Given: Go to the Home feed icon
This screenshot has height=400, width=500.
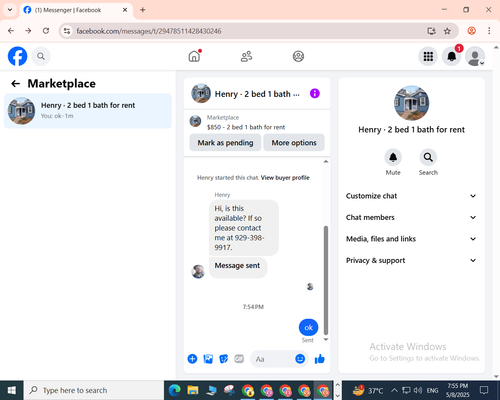Looking at the screenshot, I should [194, 56].
